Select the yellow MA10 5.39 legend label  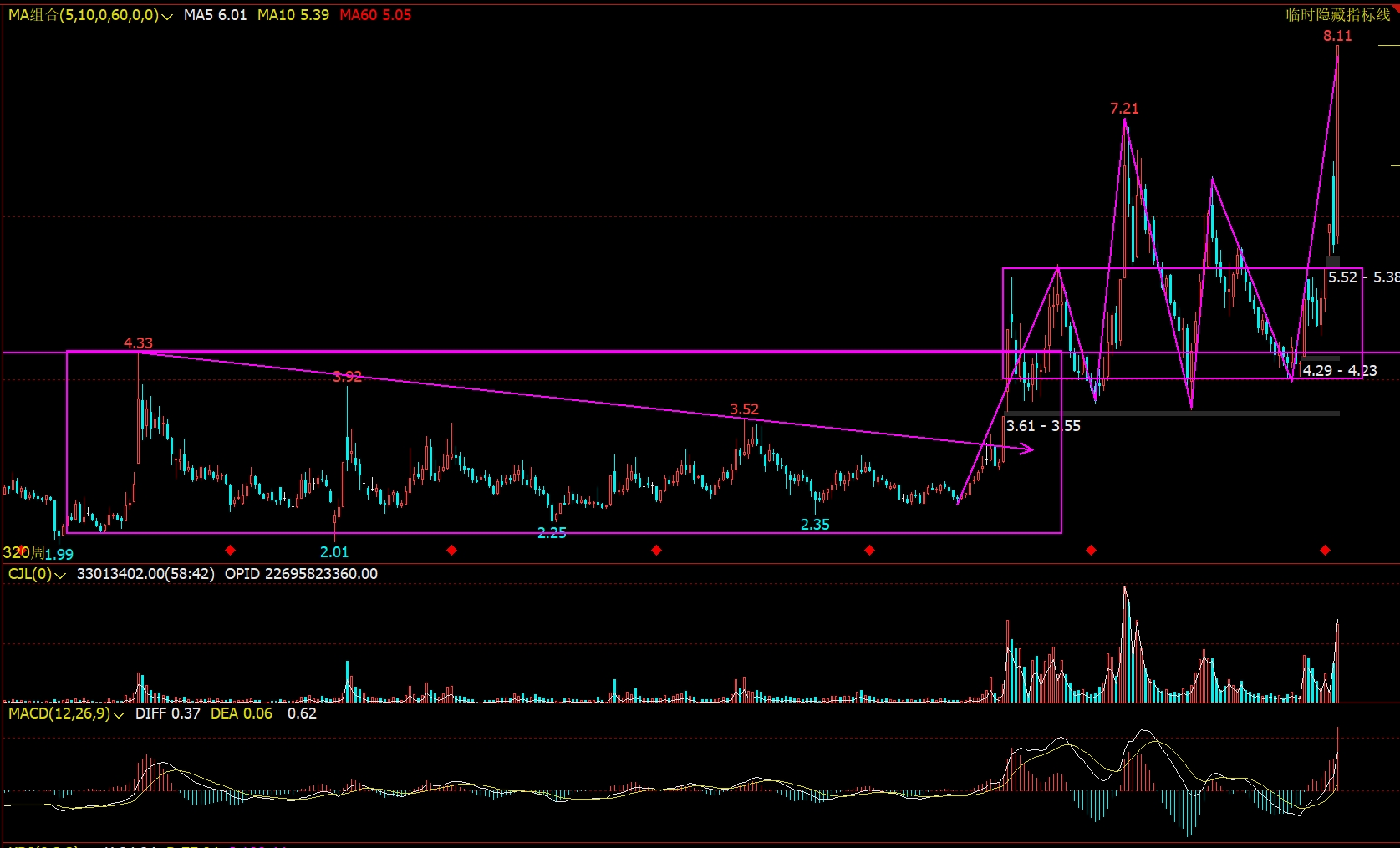(293, 15)
